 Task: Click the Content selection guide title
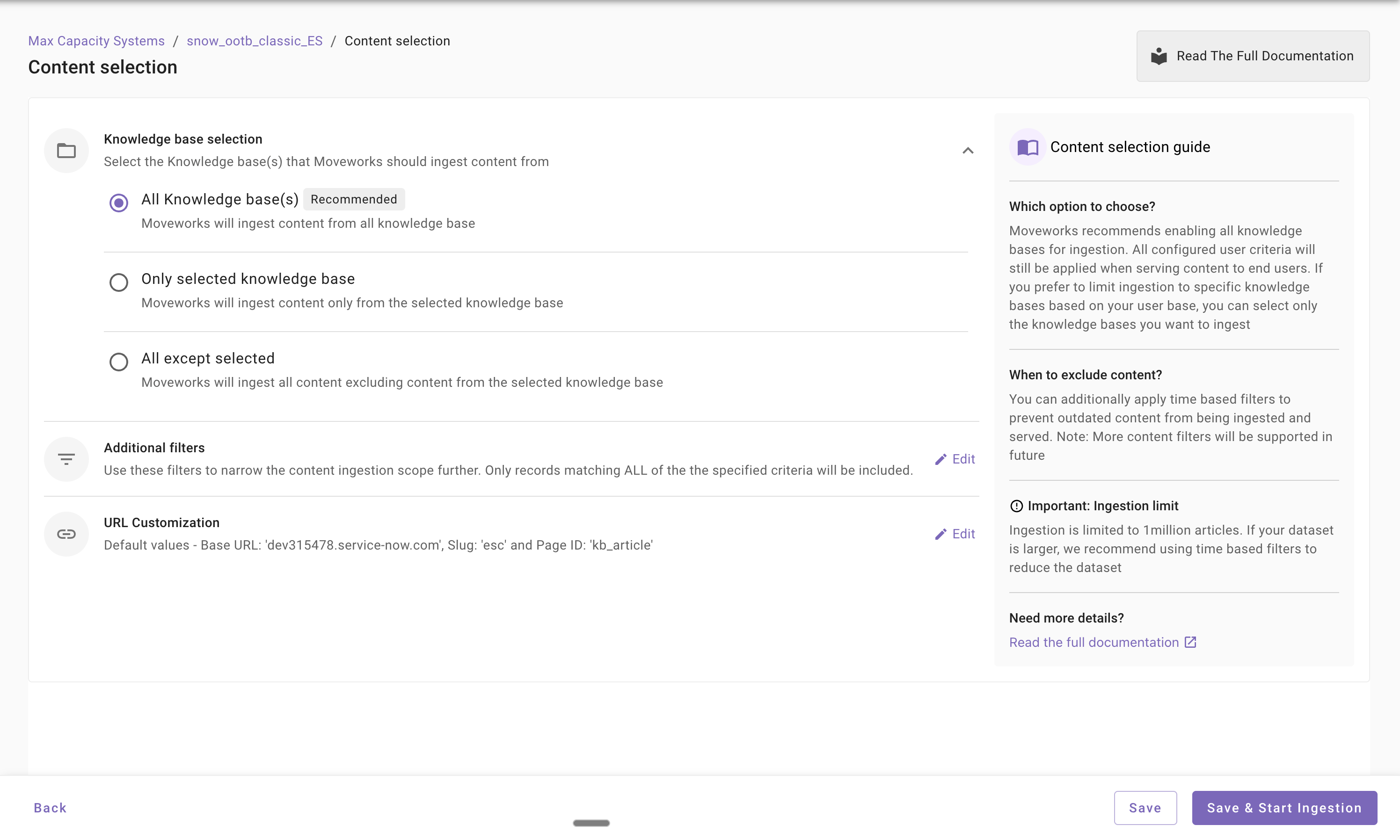[1130, 147]
